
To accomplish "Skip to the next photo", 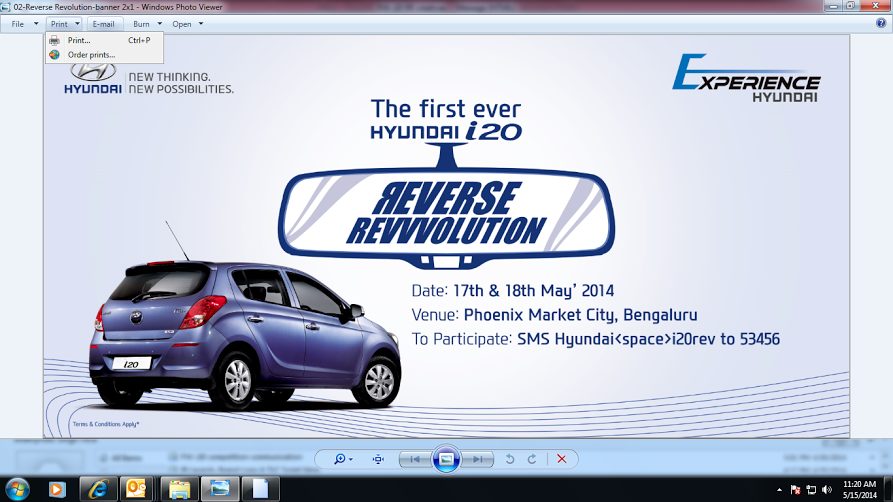I will click(480, 459).
